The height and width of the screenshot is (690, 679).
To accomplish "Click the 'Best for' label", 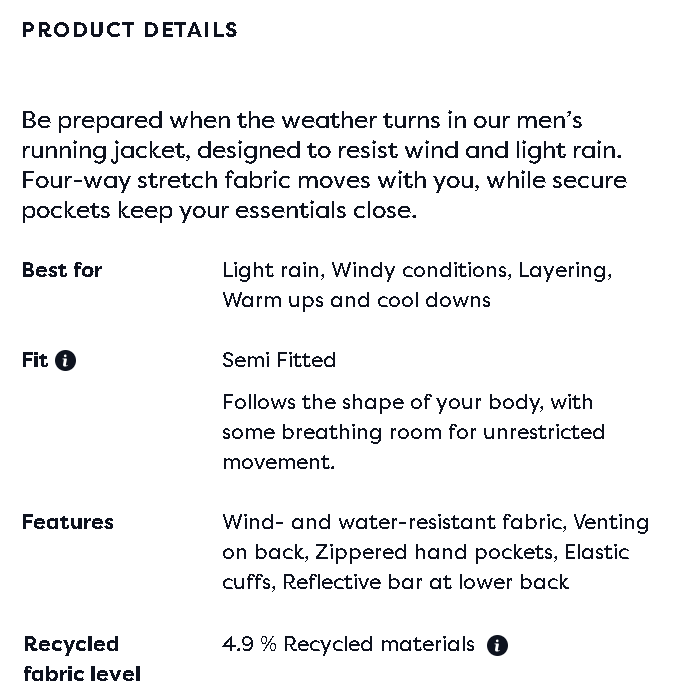I will [62, 270].
